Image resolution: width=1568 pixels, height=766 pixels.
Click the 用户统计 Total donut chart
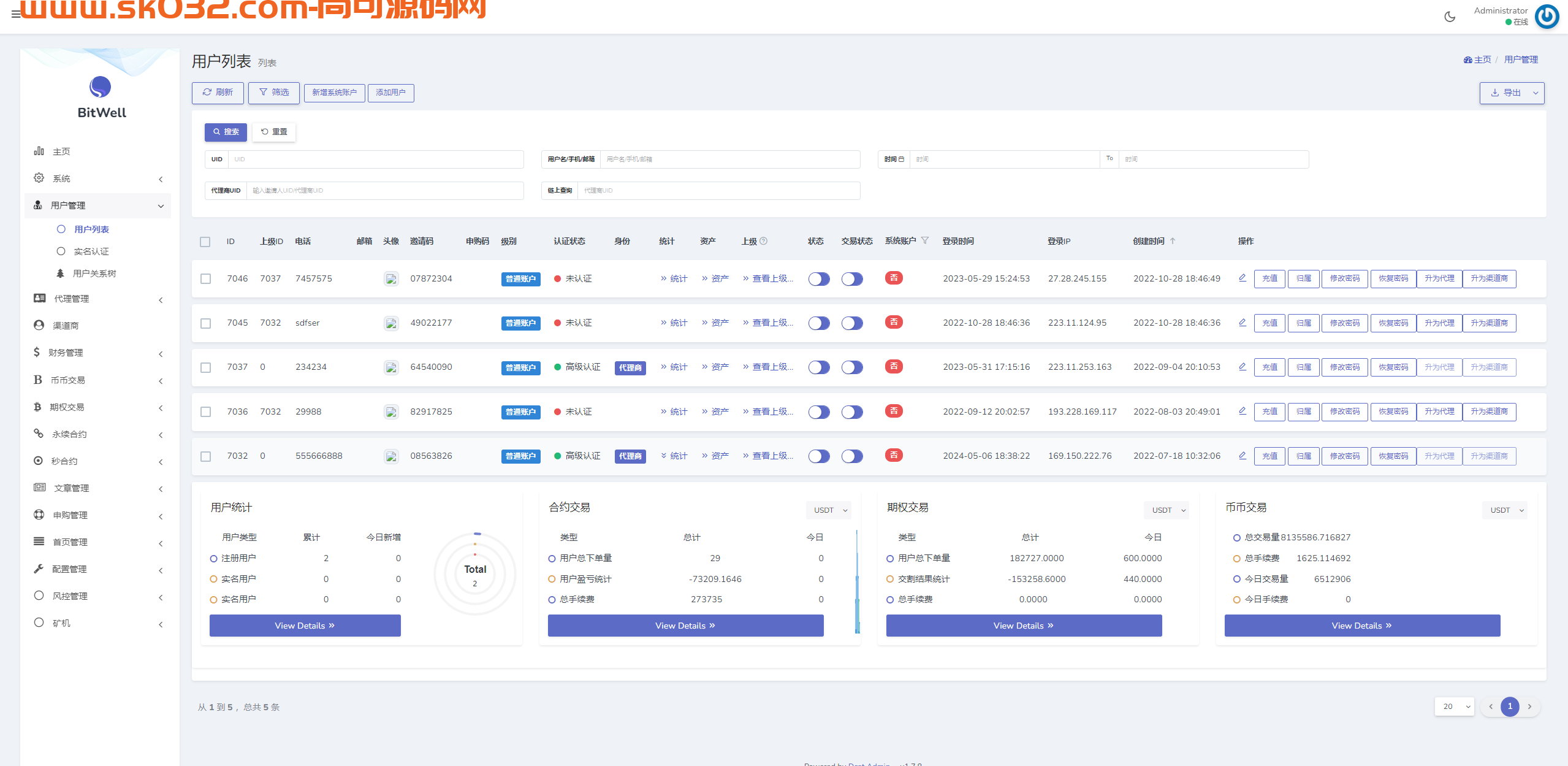point(475,574)
